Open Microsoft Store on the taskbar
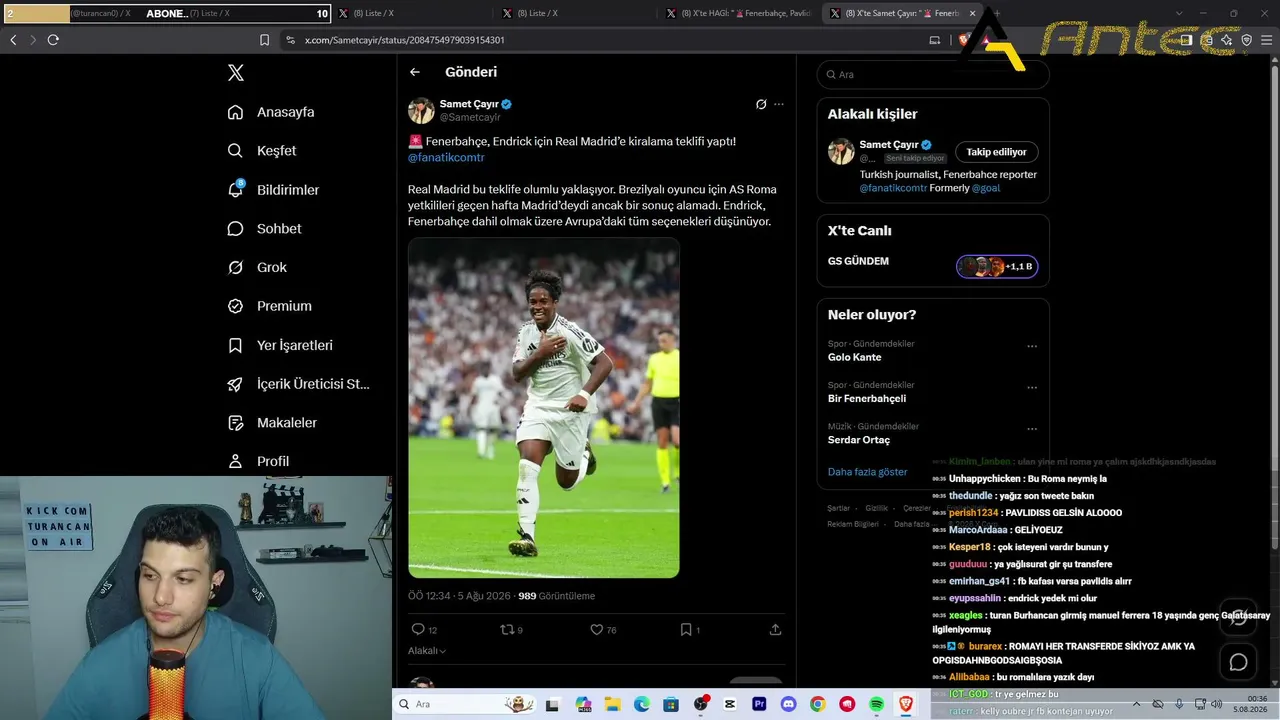The image size is (1280, 720). 670,704
